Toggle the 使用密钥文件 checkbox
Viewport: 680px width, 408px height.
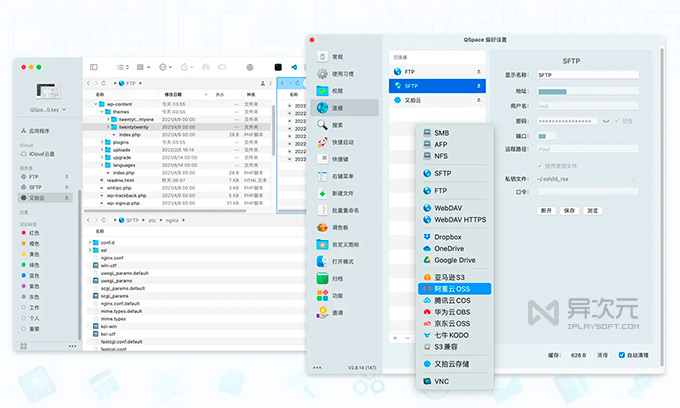[x=540, y=166]
